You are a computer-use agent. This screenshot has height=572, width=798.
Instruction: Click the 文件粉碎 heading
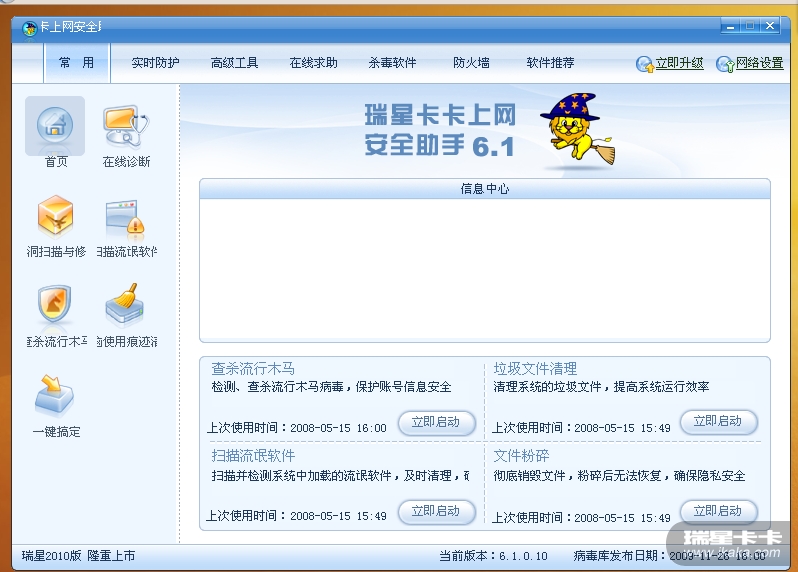pos(521,455)
